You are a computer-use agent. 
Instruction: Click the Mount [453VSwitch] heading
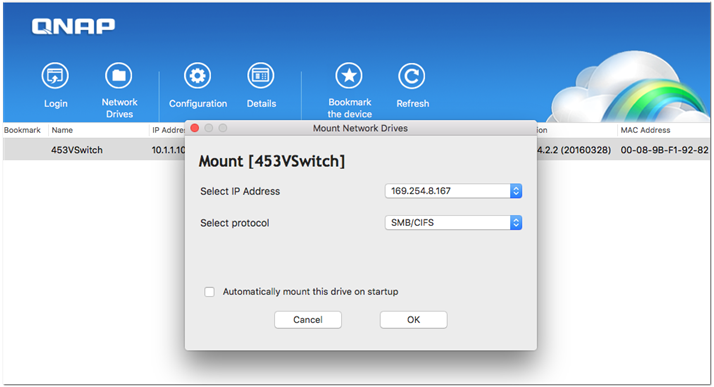272,161
